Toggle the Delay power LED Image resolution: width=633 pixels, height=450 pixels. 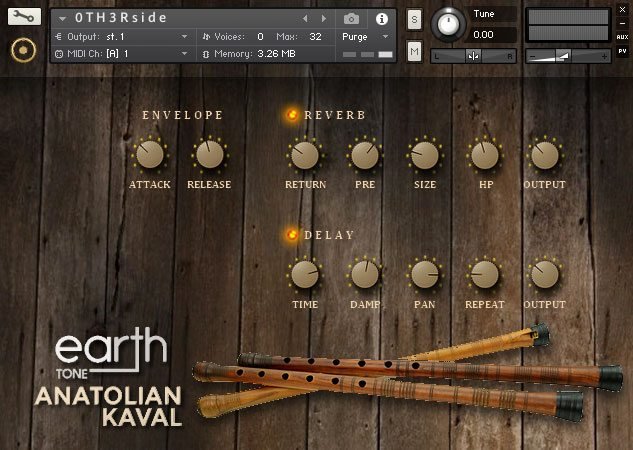(293, 235)
